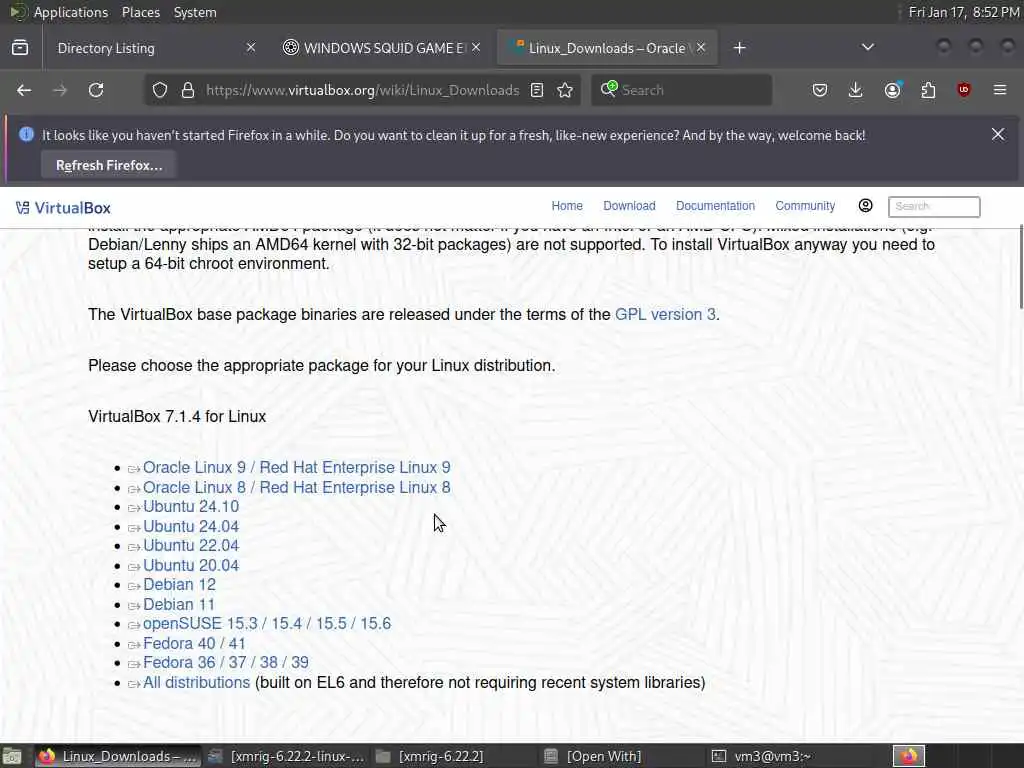Click the Firefox icon at taskbar right
Image resolution: width=1024 pixels, height=768 pixels.
(x=909, y=756)
